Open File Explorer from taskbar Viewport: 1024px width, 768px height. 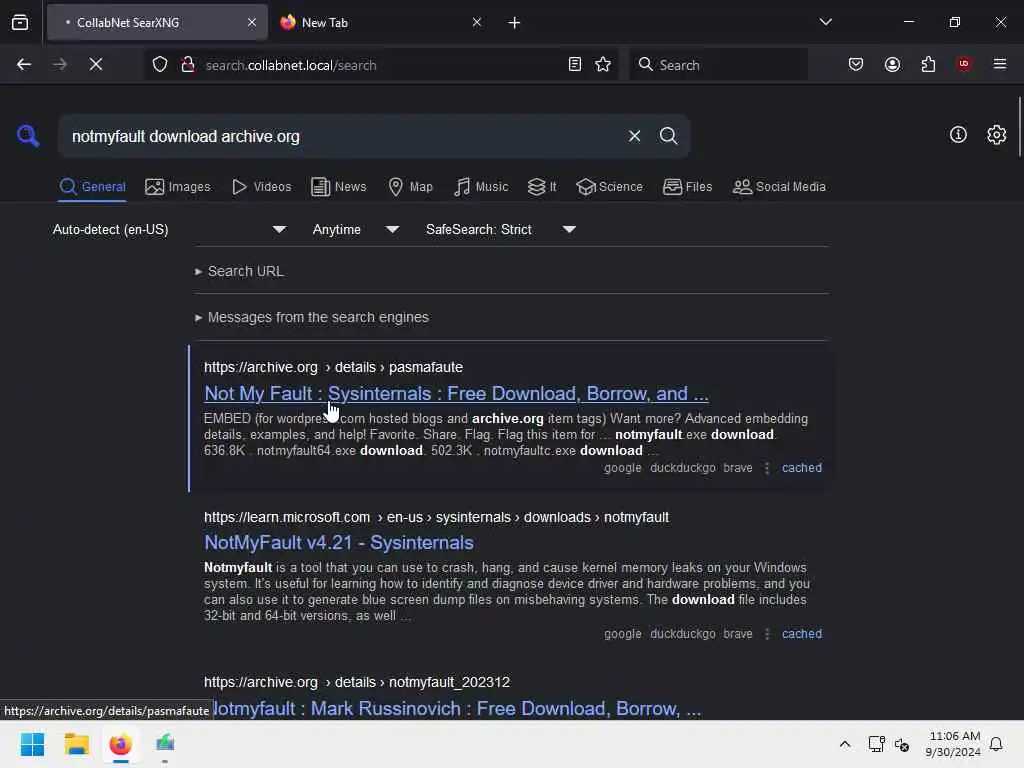76,744
